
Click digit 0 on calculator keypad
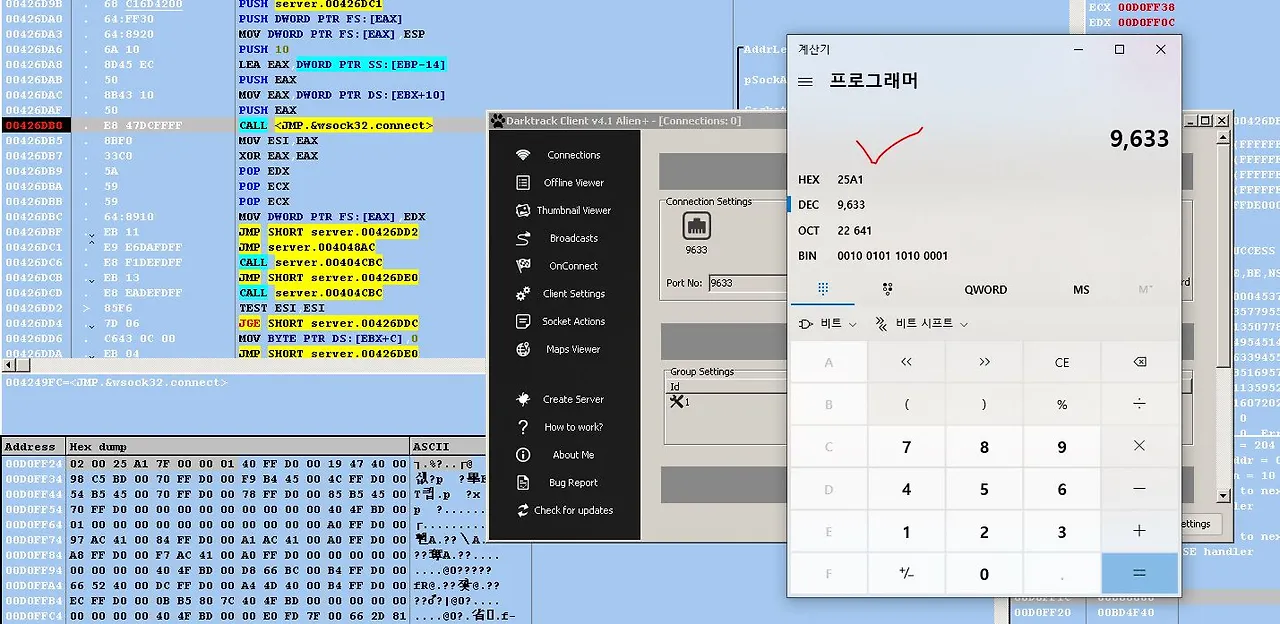point(984,574)
